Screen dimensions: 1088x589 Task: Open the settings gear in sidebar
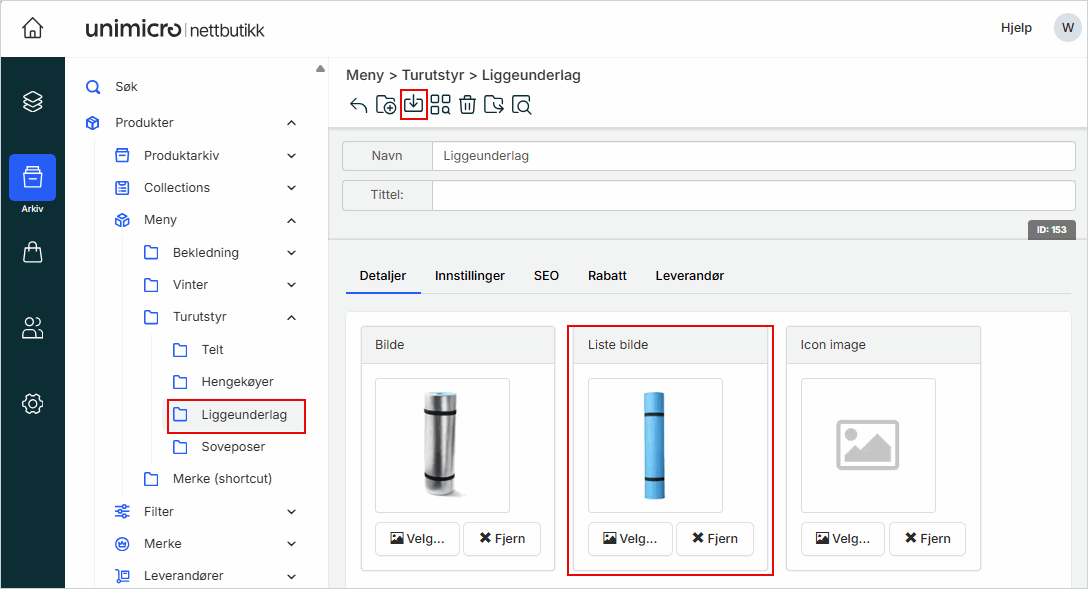tap(33, 403)
